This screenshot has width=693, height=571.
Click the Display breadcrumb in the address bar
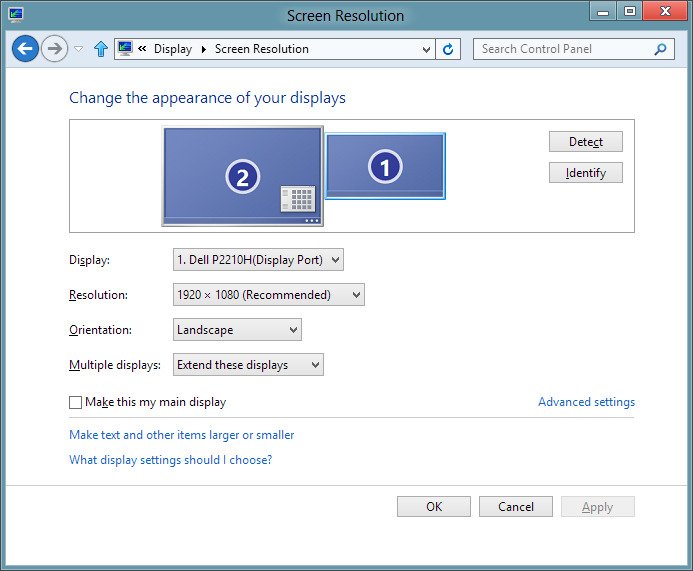pyautogui.click(x=172, y=49)
